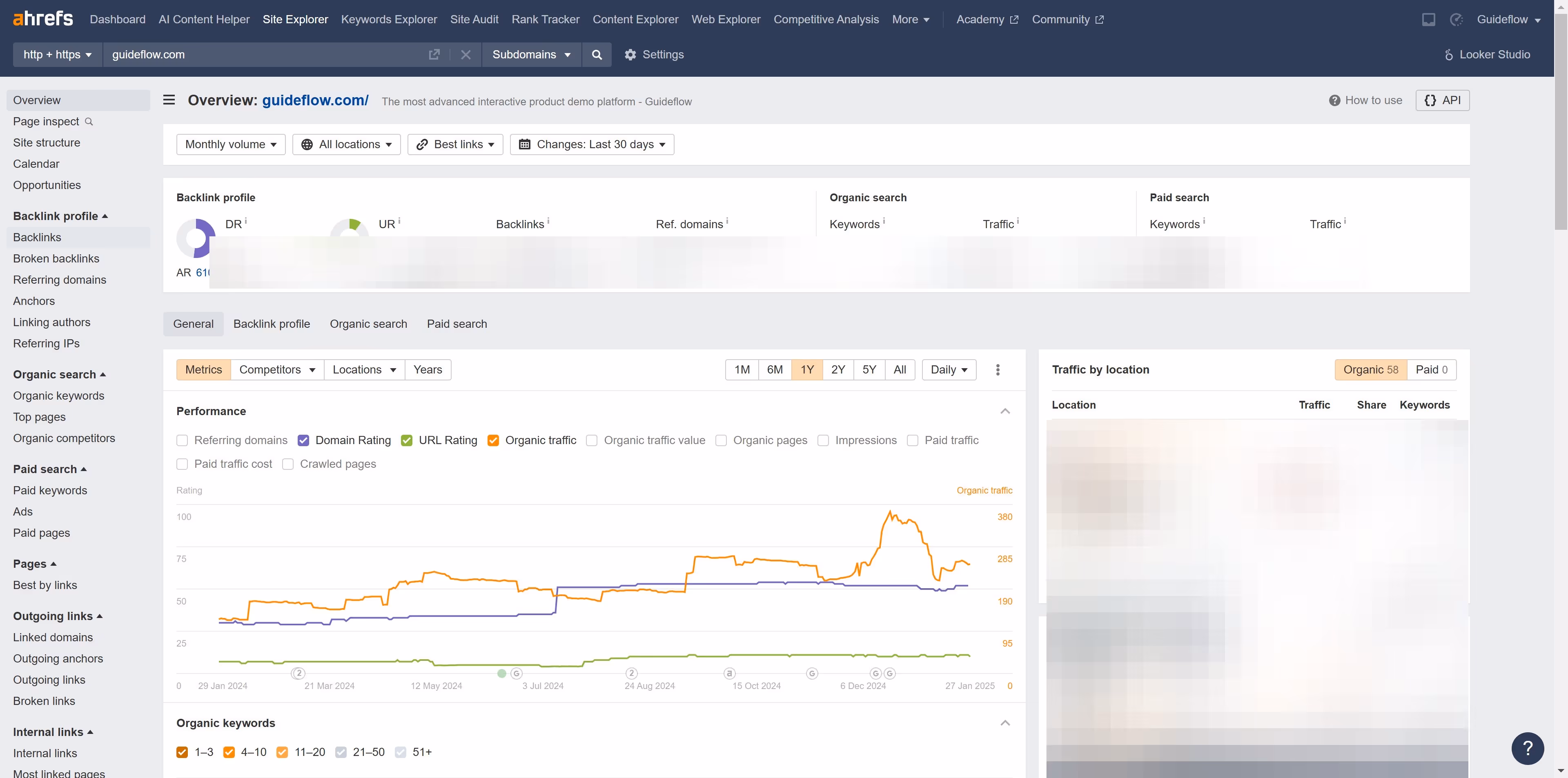Navigate to Broken backlinks in the sidebar
Viewport: 1568px width, 778px height.
coord(56,258)
